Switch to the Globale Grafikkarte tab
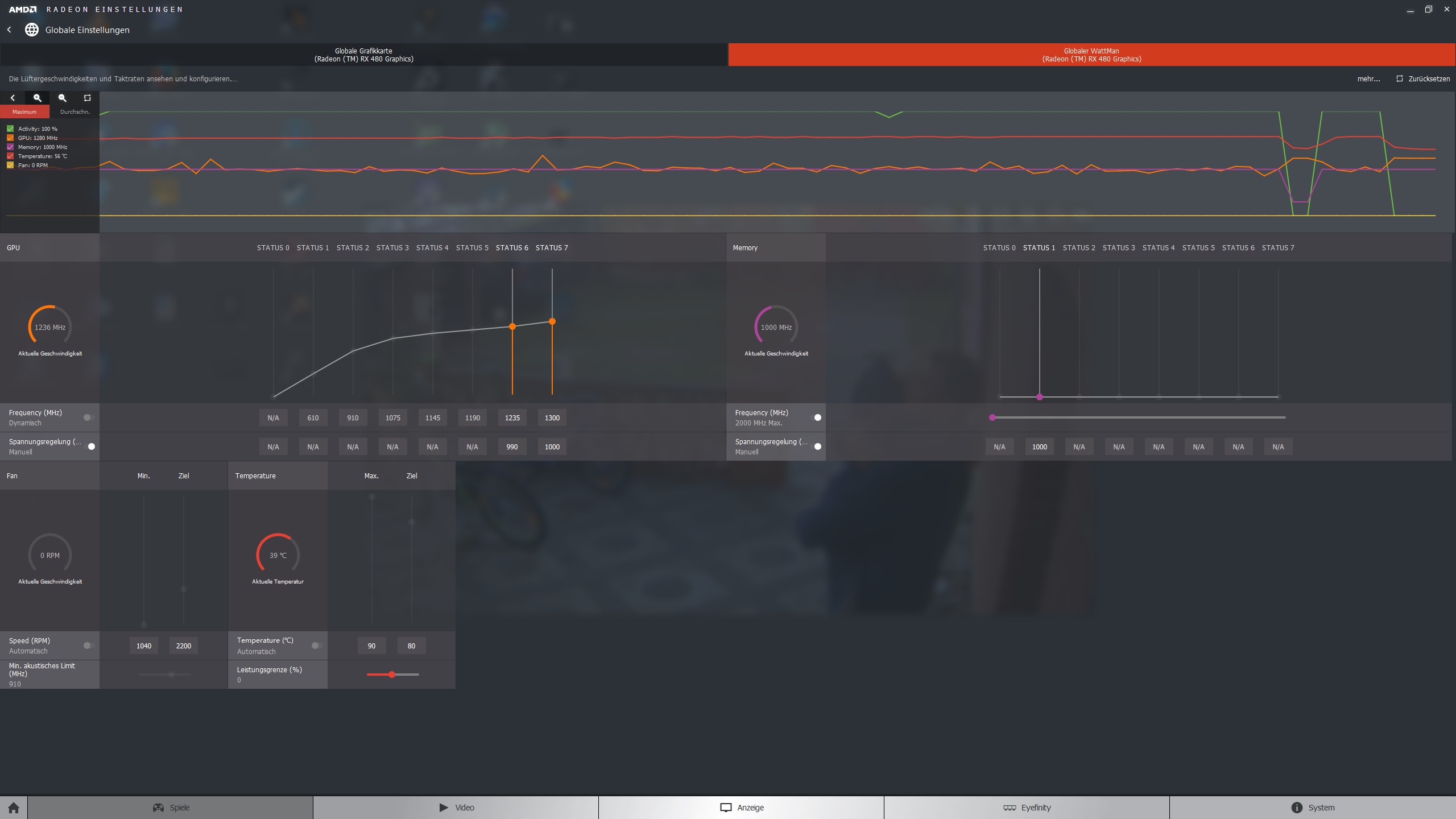The image size is (1456, 819). [364, 55]
